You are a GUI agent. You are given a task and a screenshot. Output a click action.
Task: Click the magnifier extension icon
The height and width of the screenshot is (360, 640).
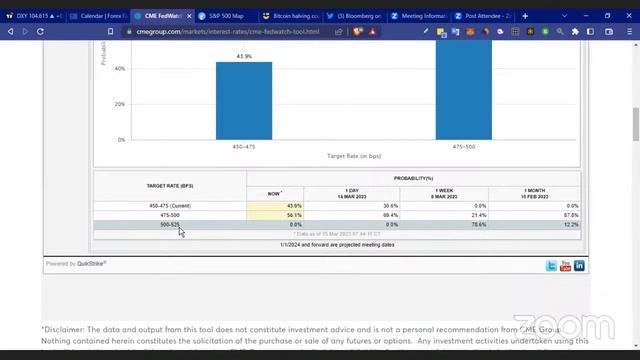(x=560, y=31)
